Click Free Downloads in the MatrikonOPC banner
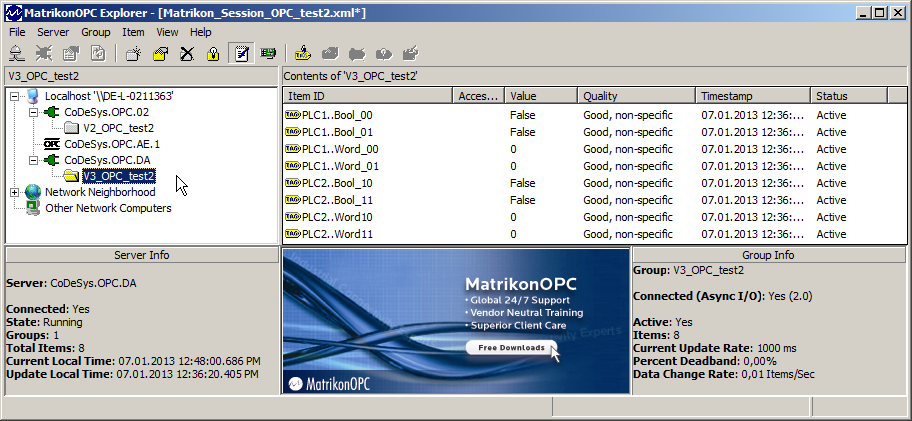The height and width of the screenshot is (421, 912). click(511, 348)
